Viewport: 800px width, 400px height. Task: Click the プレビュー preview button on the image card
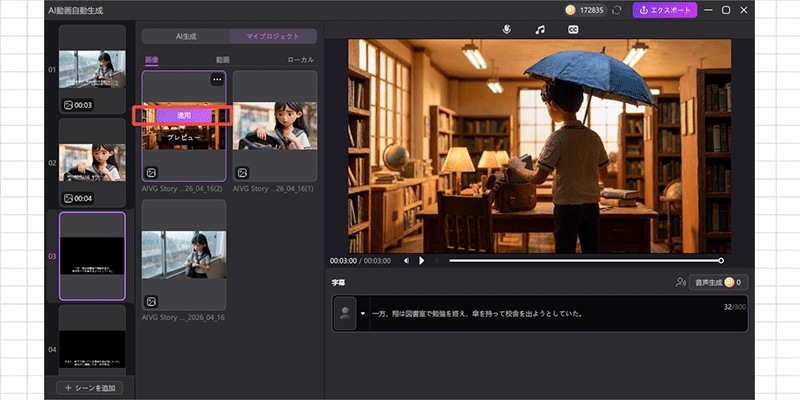coord(184,138)
